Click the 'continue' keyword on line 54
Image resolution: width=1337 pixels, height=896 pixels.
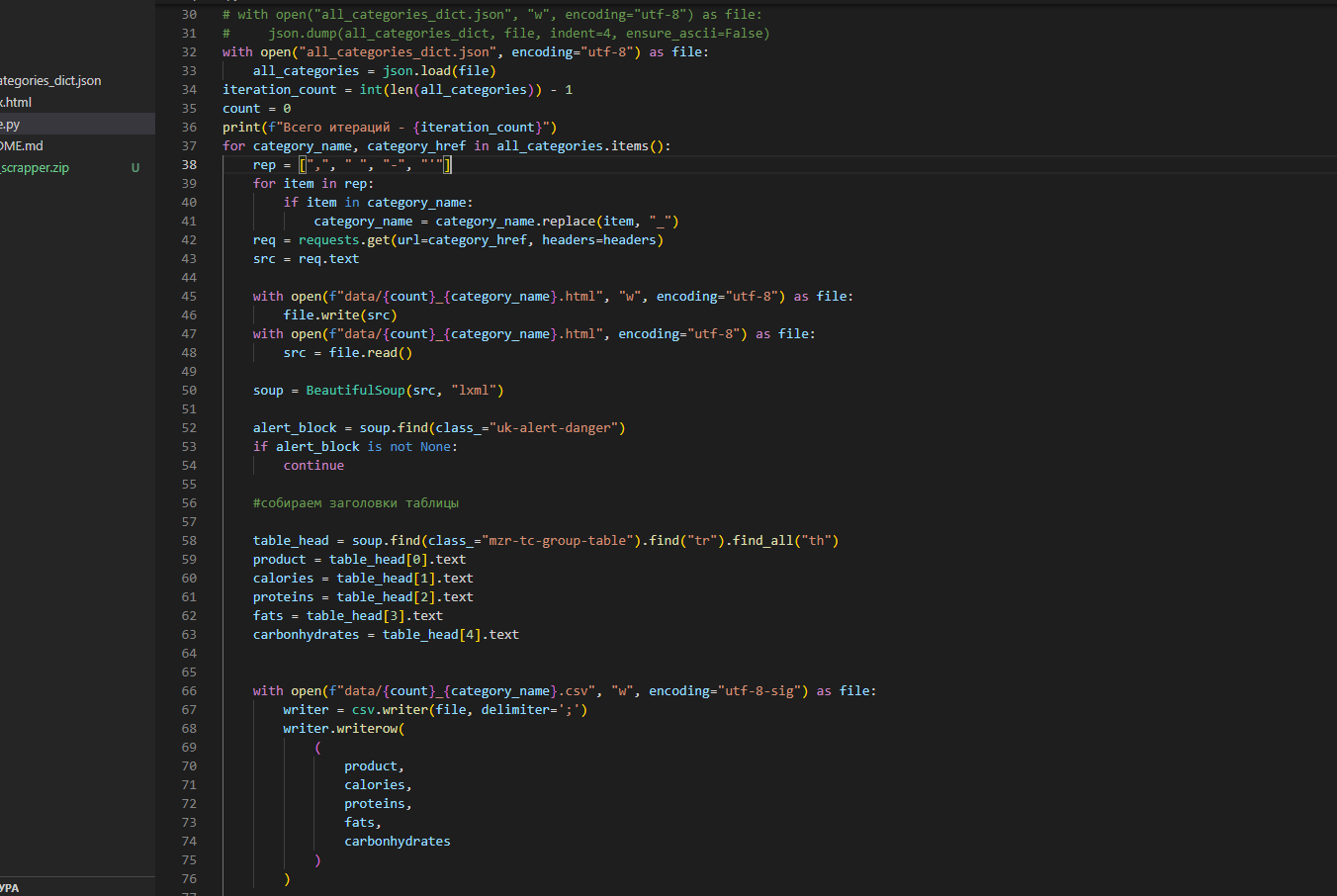point(314,465)
